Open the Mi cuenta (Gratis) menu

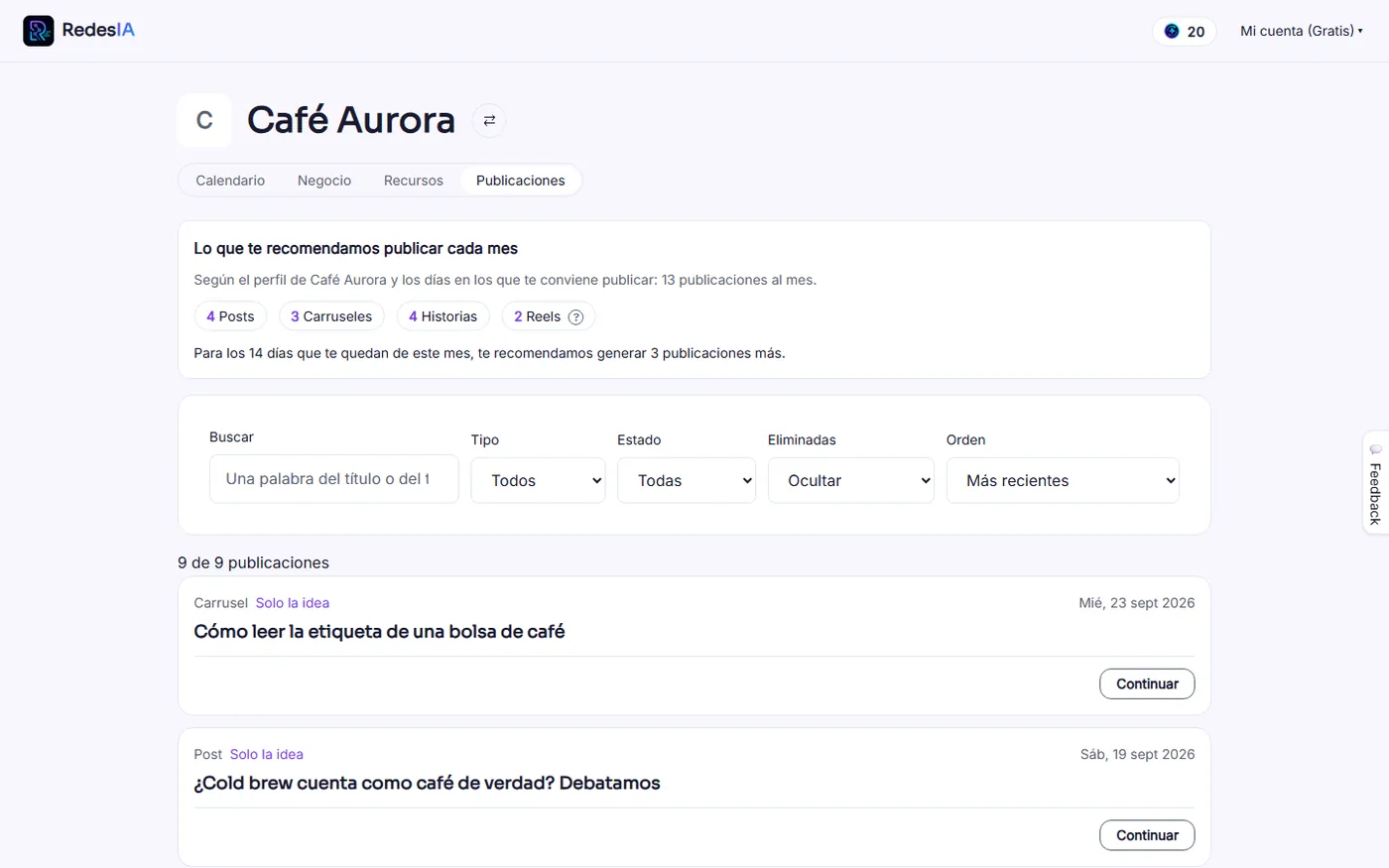(1302, 31)
